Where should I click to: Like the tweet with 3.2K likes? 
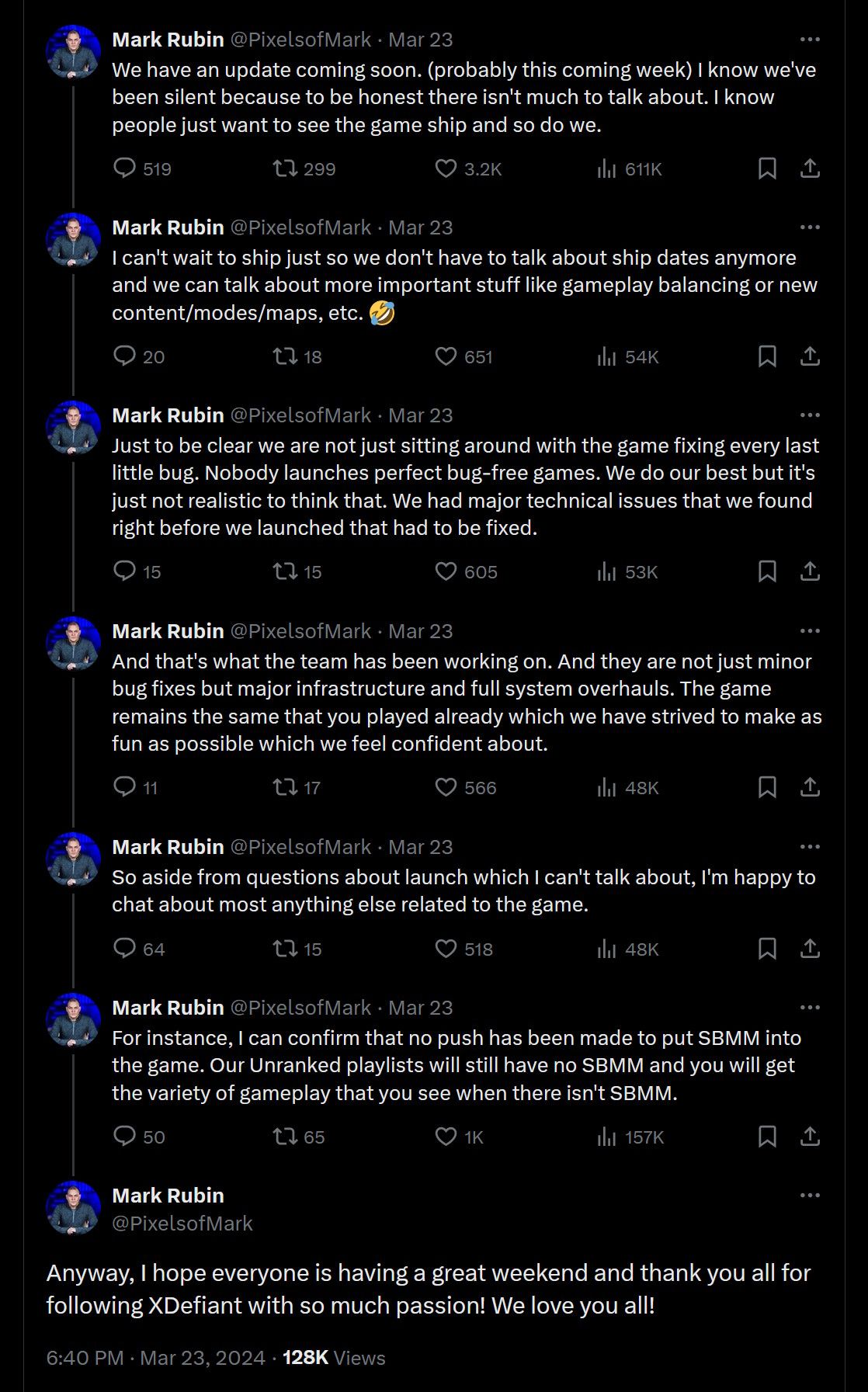click(x=446, y=168)
